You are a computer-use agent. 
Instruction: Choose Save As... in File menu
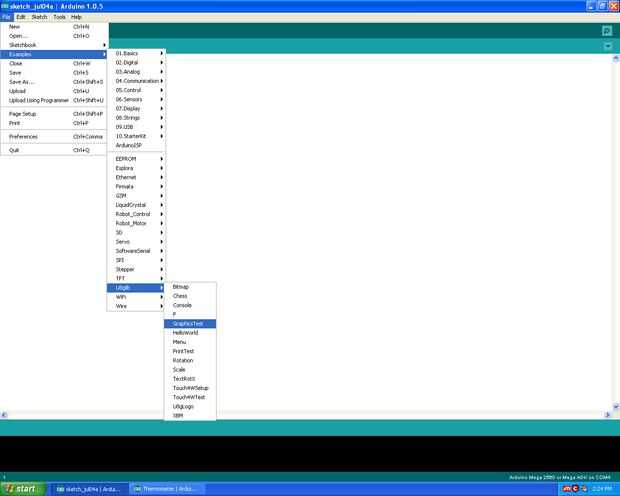(53, 82)
